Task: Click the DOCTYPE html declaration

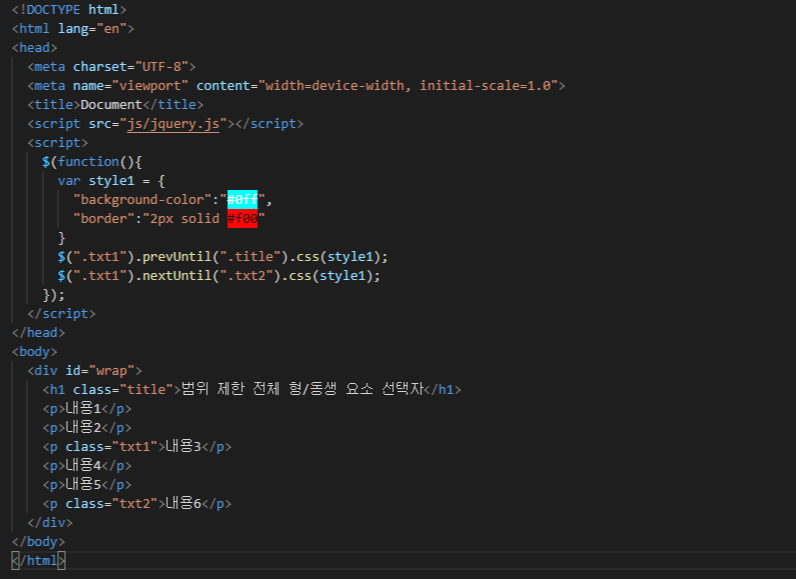Action: pos(69,10)
